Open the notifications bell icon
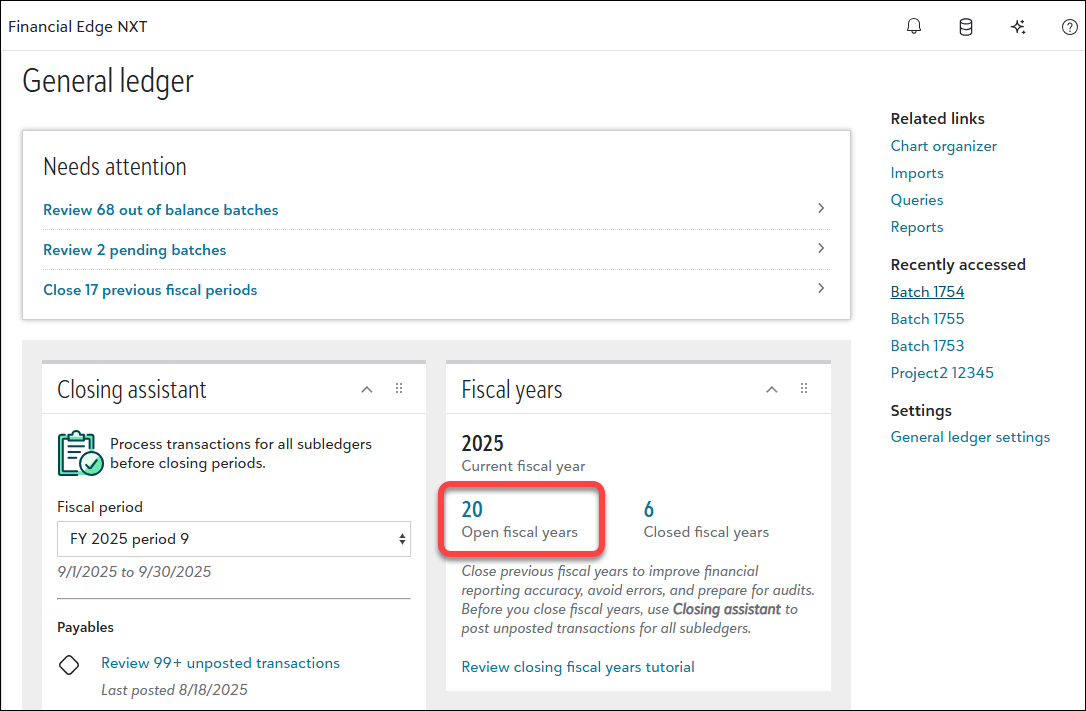Viewport: 1086px width, 711px height. point(914,27)
